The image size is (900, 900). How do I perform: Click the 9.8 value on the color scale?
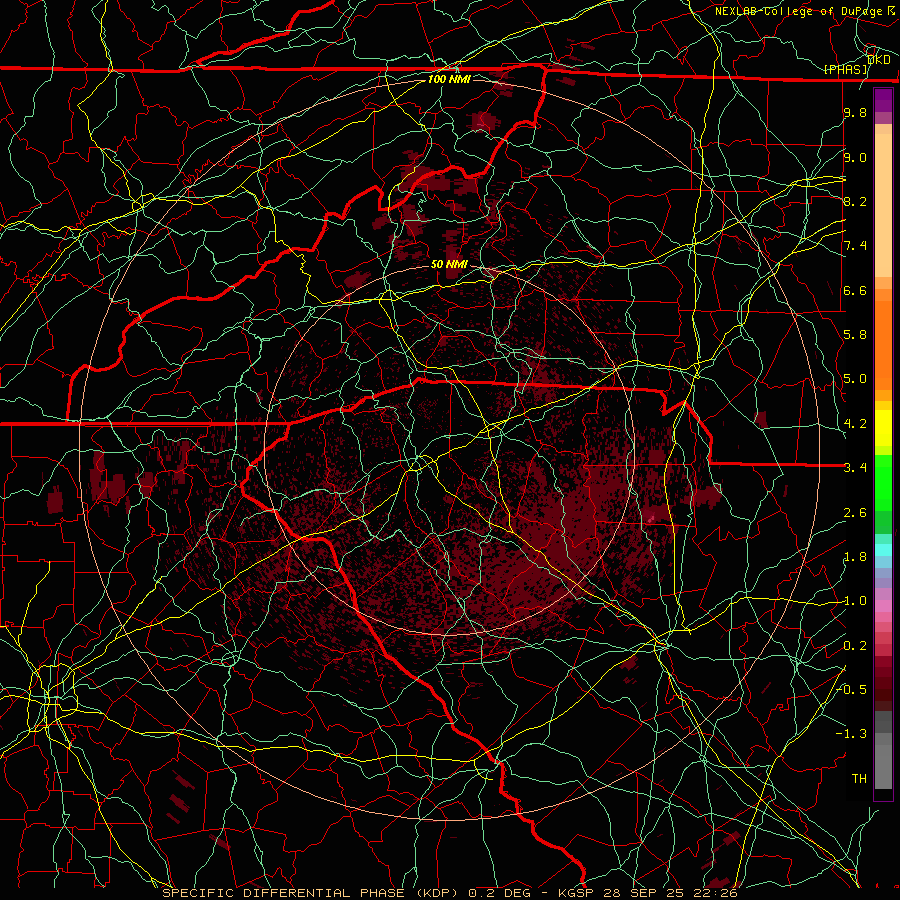click(x=855, y=113)
